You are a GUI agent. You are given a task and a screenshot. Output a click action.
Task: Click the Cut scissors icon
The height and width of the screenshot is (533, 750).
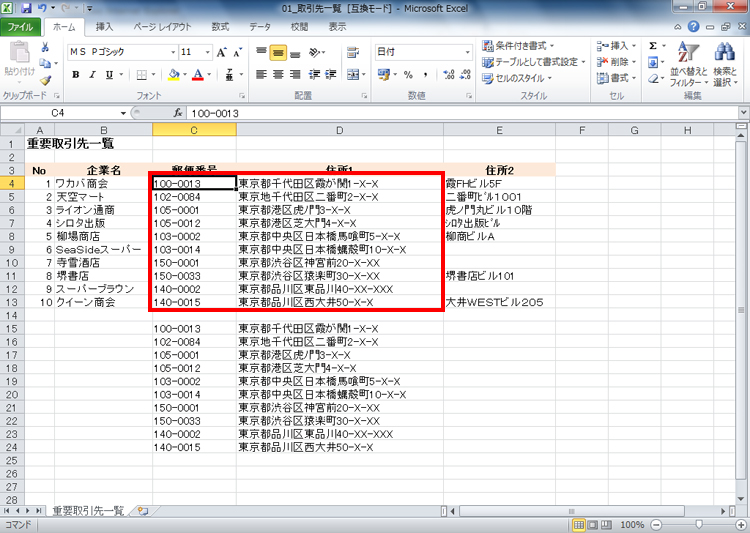[45, 47]
